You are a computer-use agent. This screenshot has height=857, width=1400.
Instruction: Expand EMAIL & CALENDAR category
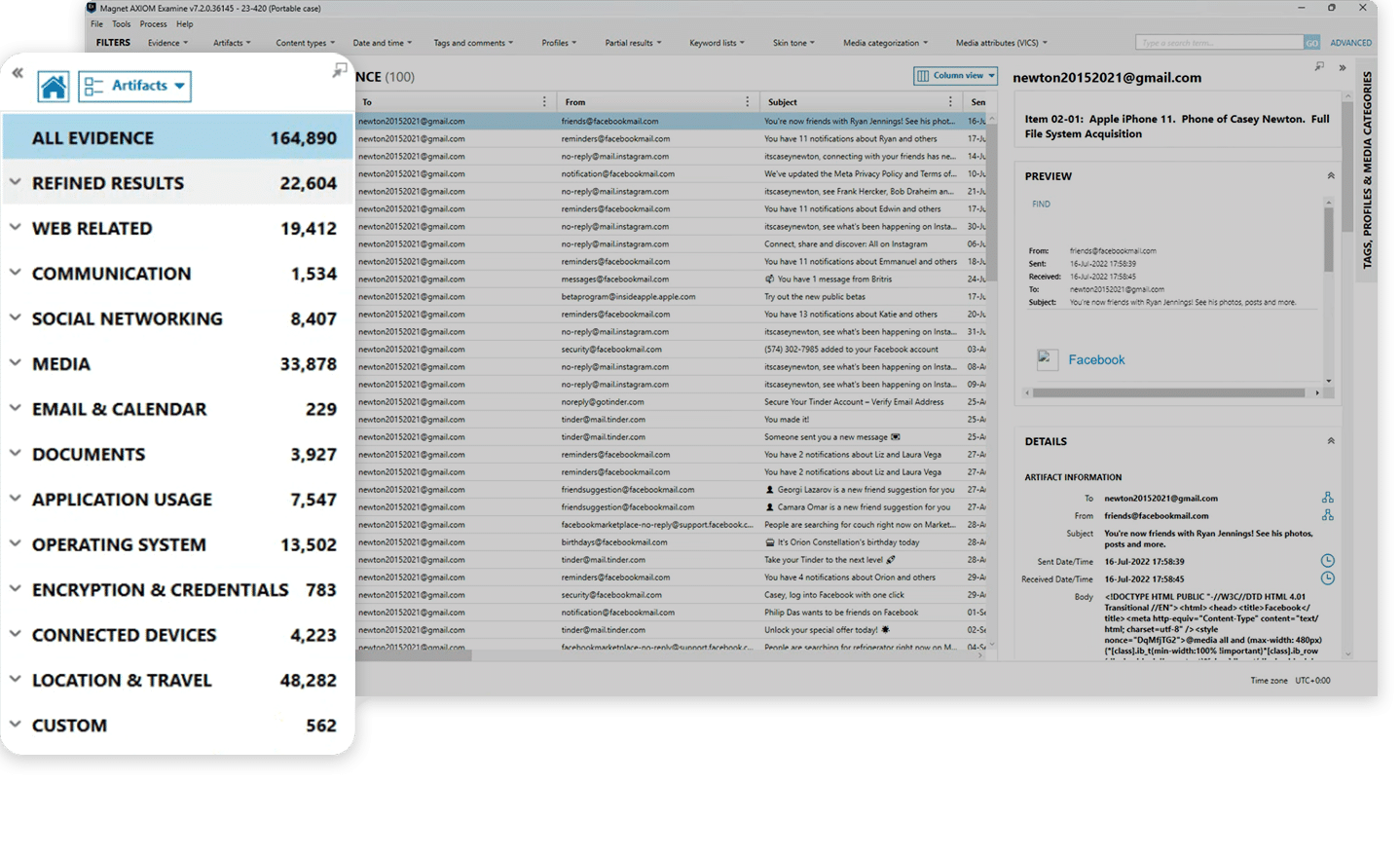[x=15, y=408]
